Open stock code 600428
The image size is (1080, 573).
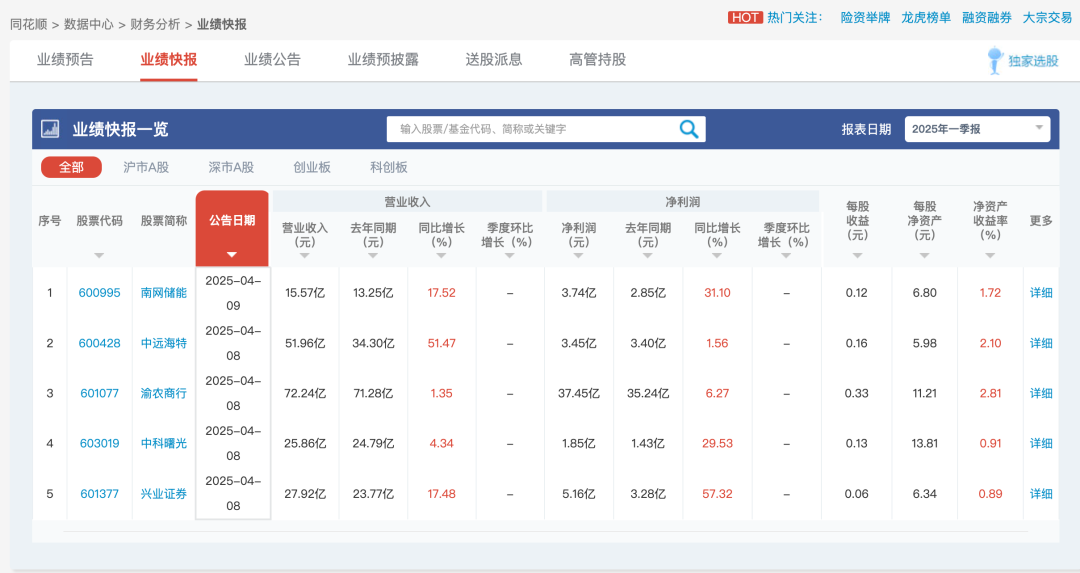coord(99,343)
